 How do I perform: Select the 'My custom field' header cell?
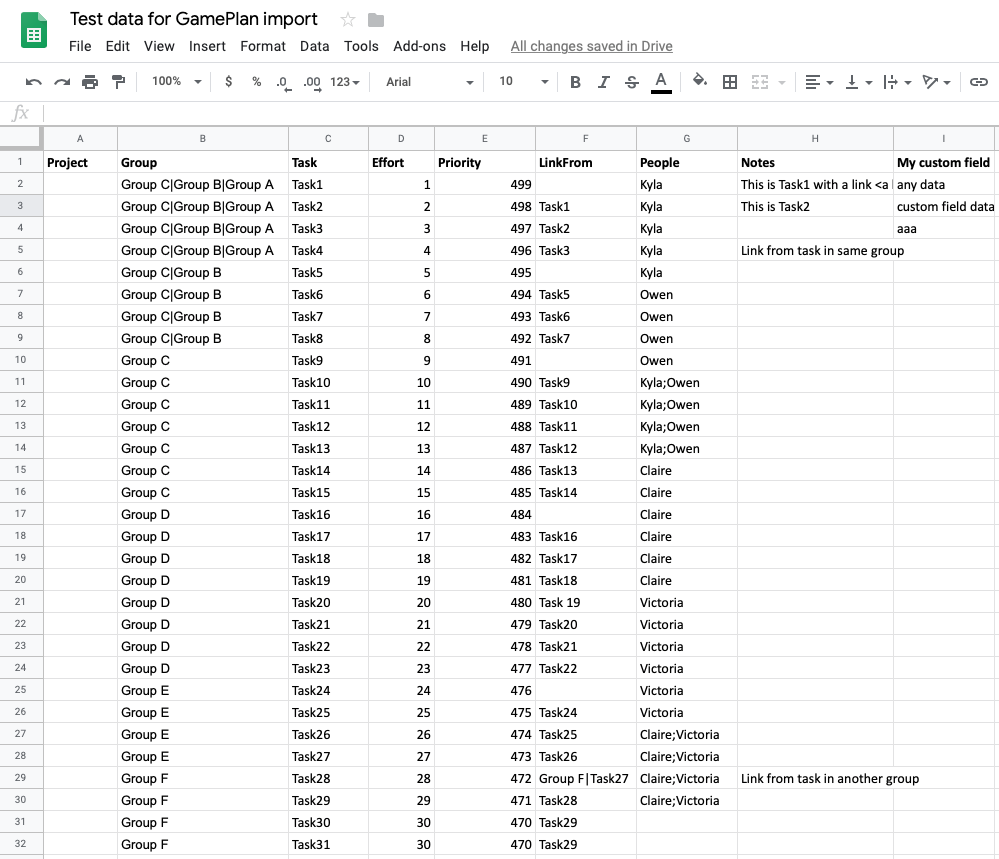click(x=944, y=162)
